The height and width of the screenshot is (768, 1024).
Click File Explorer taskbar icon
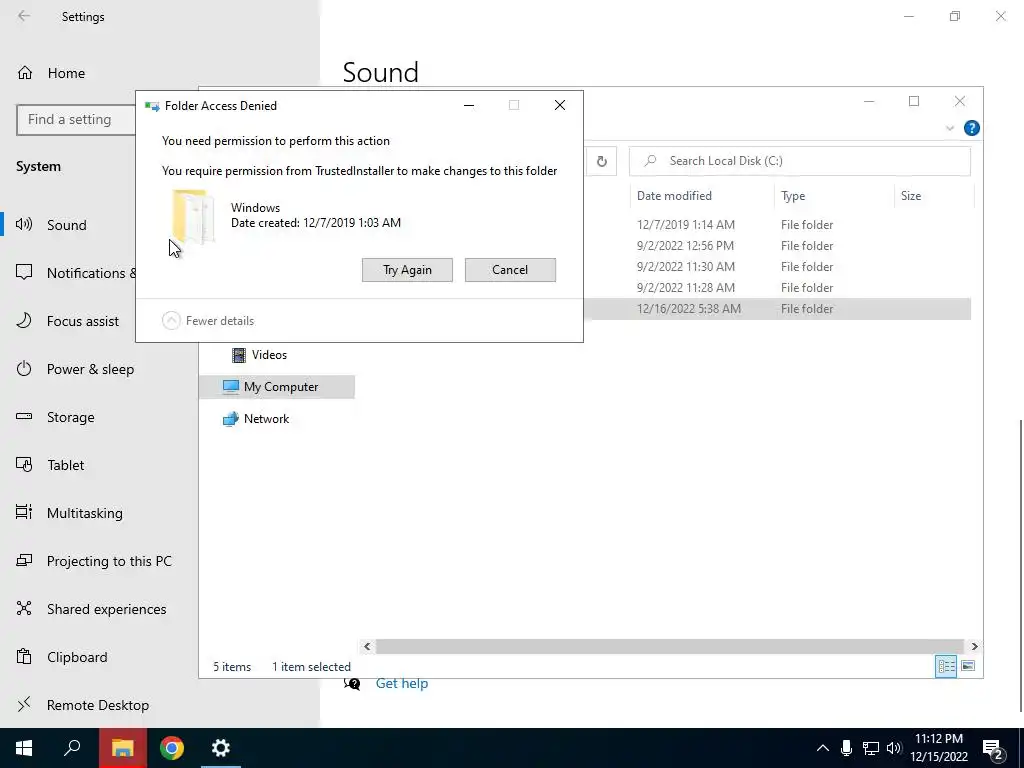(122, 748)
